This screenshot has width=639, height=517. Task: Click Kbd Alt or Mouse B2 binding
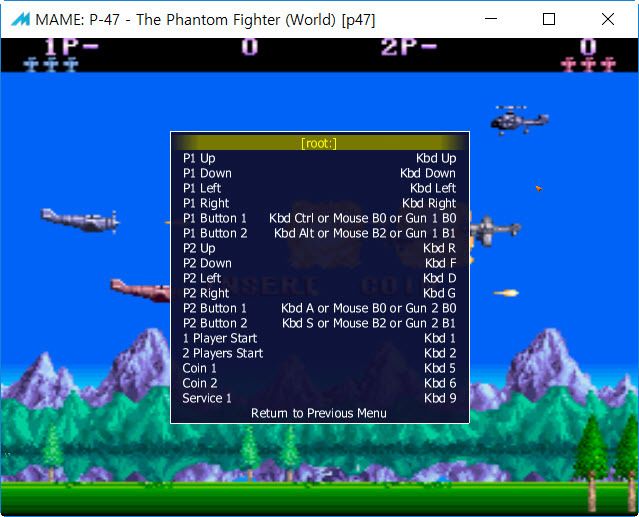point(365,233)
